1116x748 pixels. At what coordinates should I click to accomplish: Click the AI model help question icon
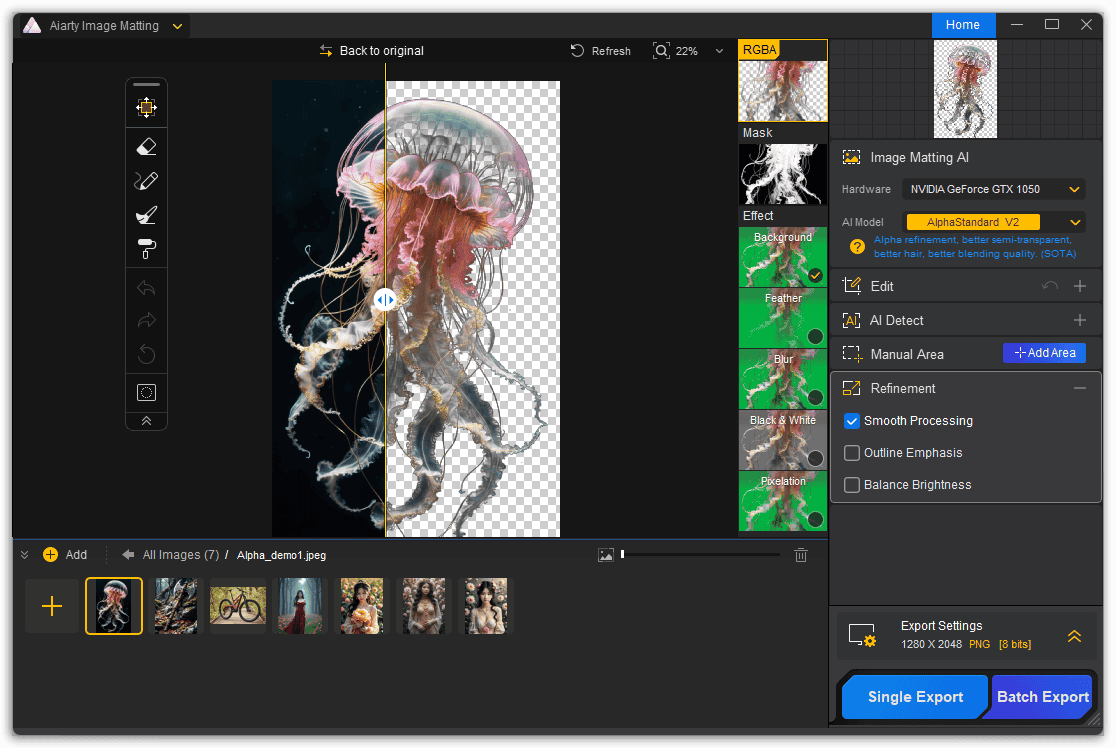pos(858,247)
